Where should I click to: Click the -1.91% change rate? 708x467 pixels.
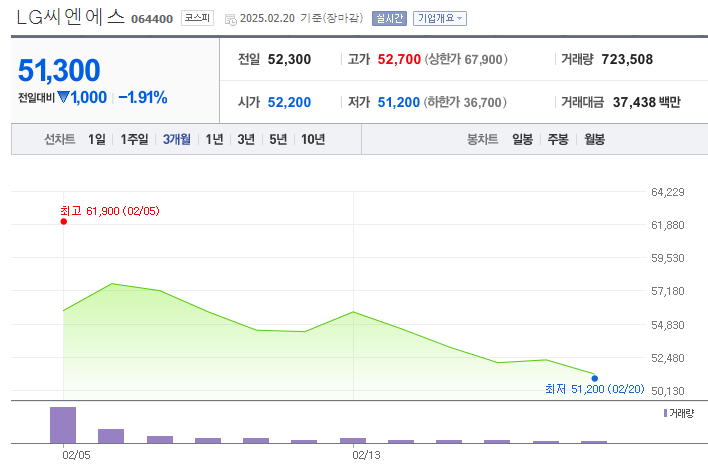pyautogui.click(x=143, y=97)
